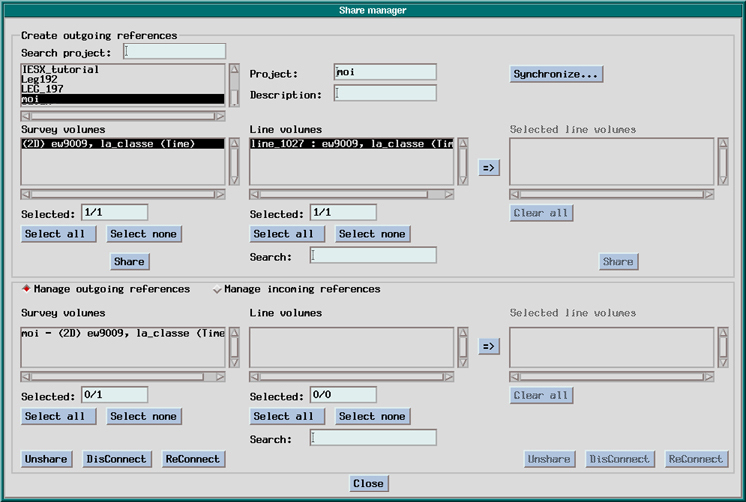Click upper Survey volumes Selected field 1/1
Image resolution: width=746 pixels, height=502 pixels.
click(x=115, y=212)
